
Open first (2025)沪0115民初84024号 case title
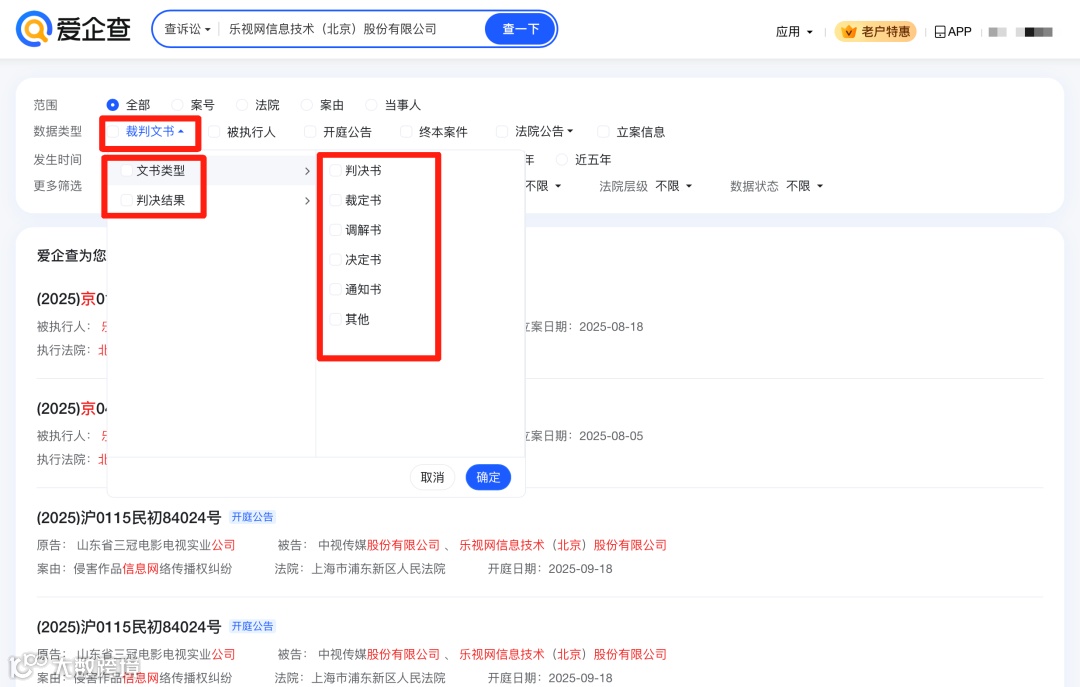click(x=129, y=517)
